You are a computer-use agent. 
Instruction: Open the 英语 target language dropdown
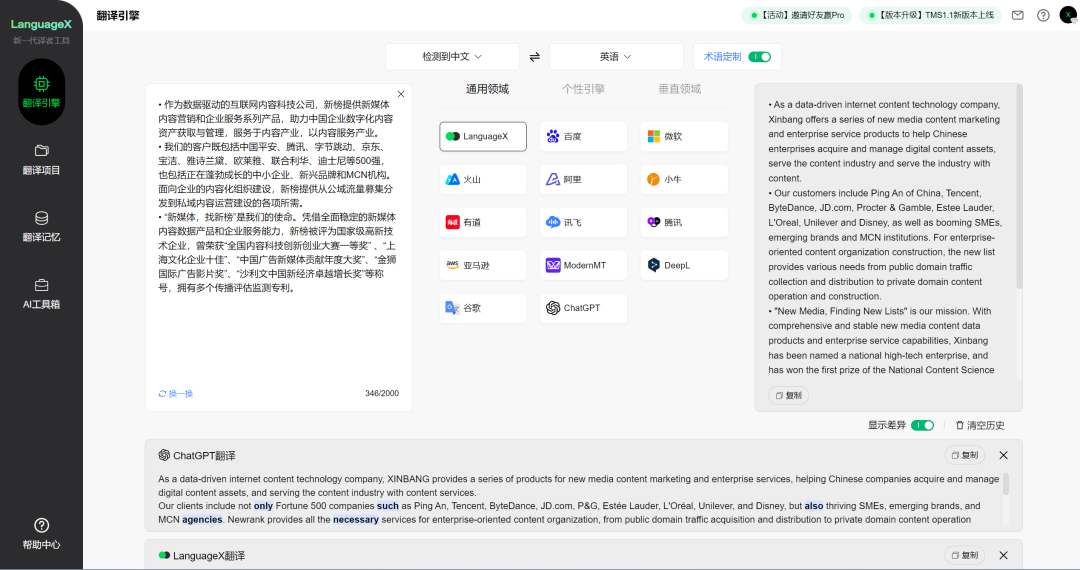point(616,56)
